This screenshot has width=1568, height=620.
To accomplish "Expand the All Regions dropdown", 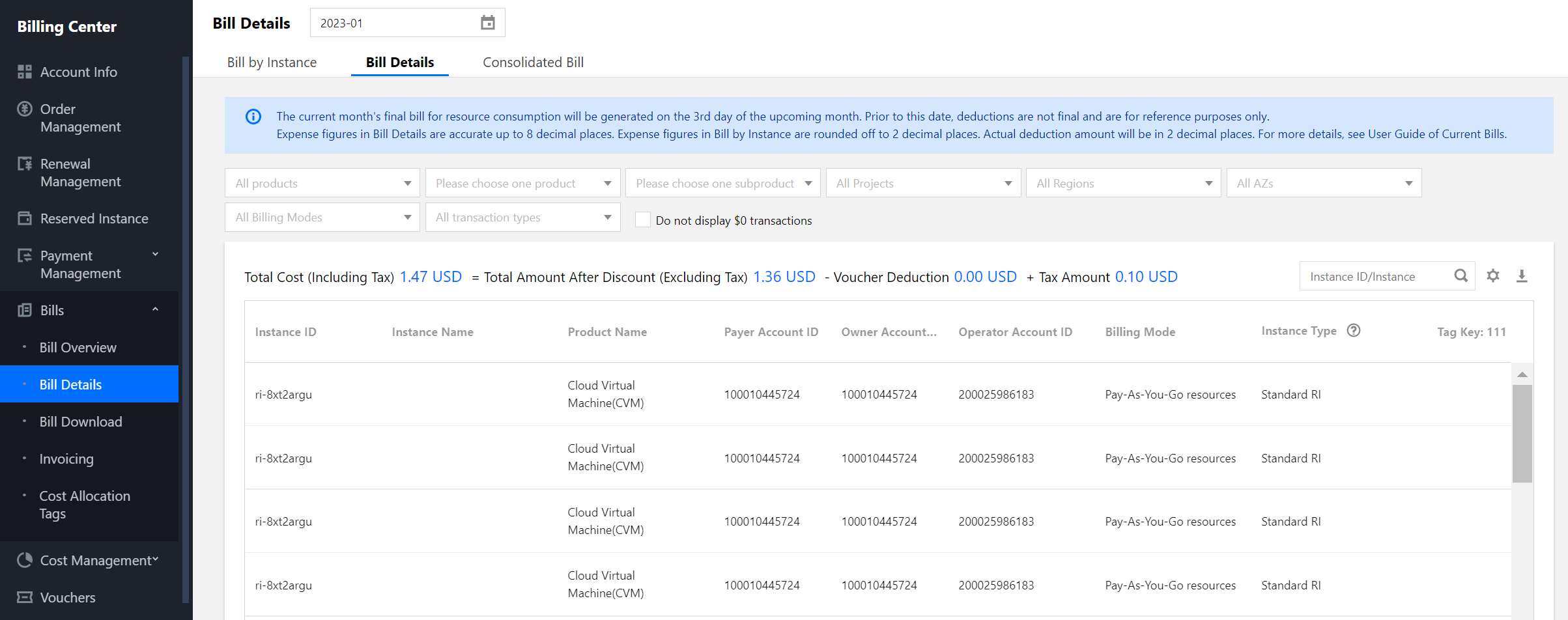I will tap(1123, 184).
